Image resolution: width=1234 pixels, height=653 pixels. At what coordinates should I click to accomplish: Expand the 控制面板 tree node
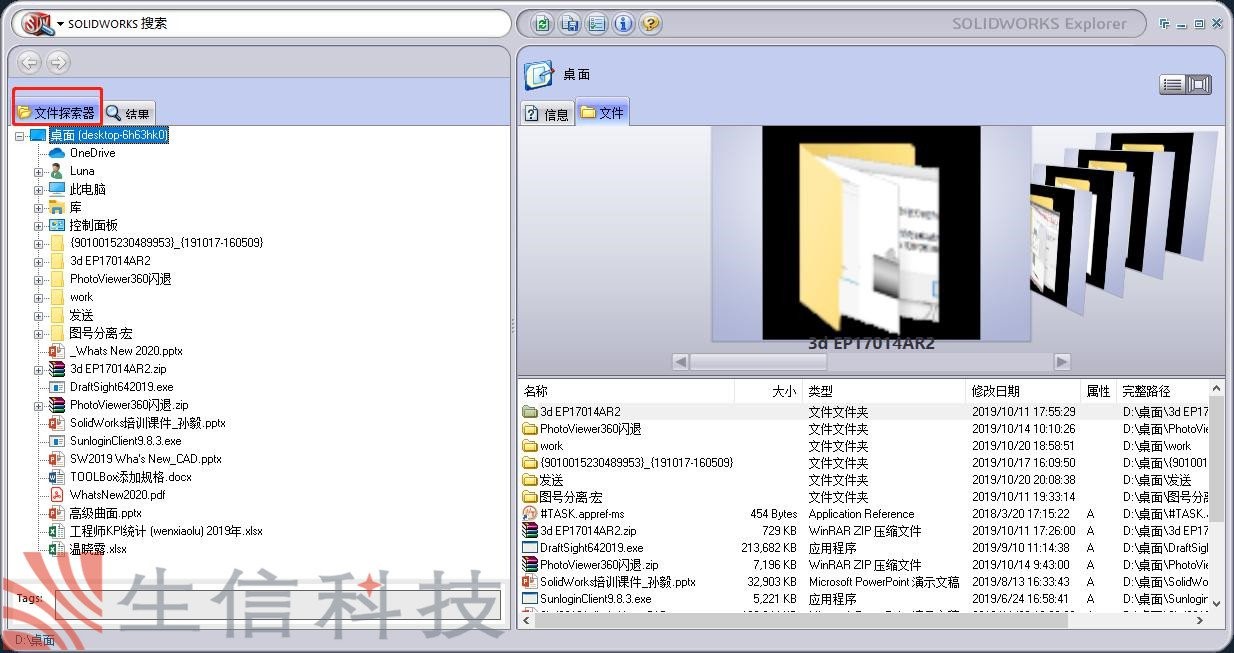[x=39, y=225]
